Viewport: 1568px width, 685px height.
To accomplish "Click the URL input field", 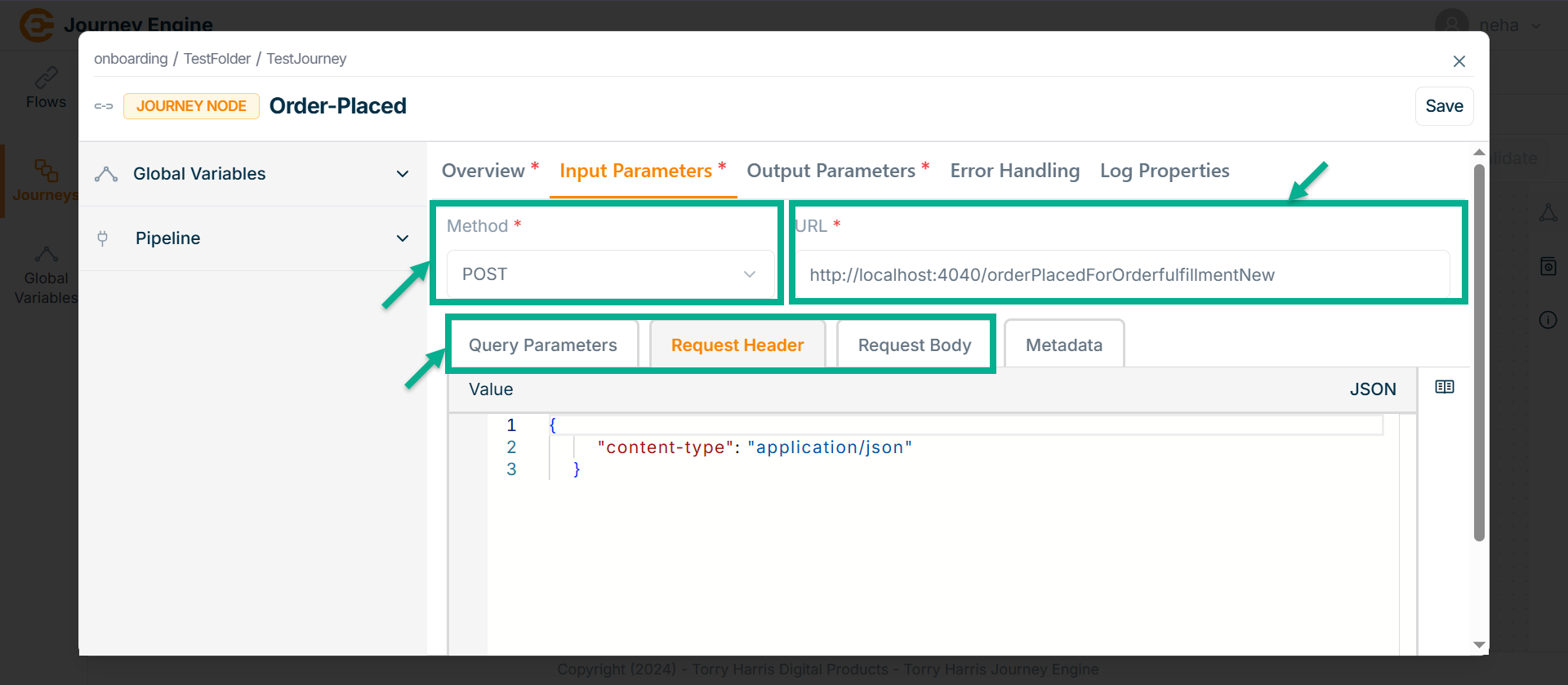I will [1122, 275].
